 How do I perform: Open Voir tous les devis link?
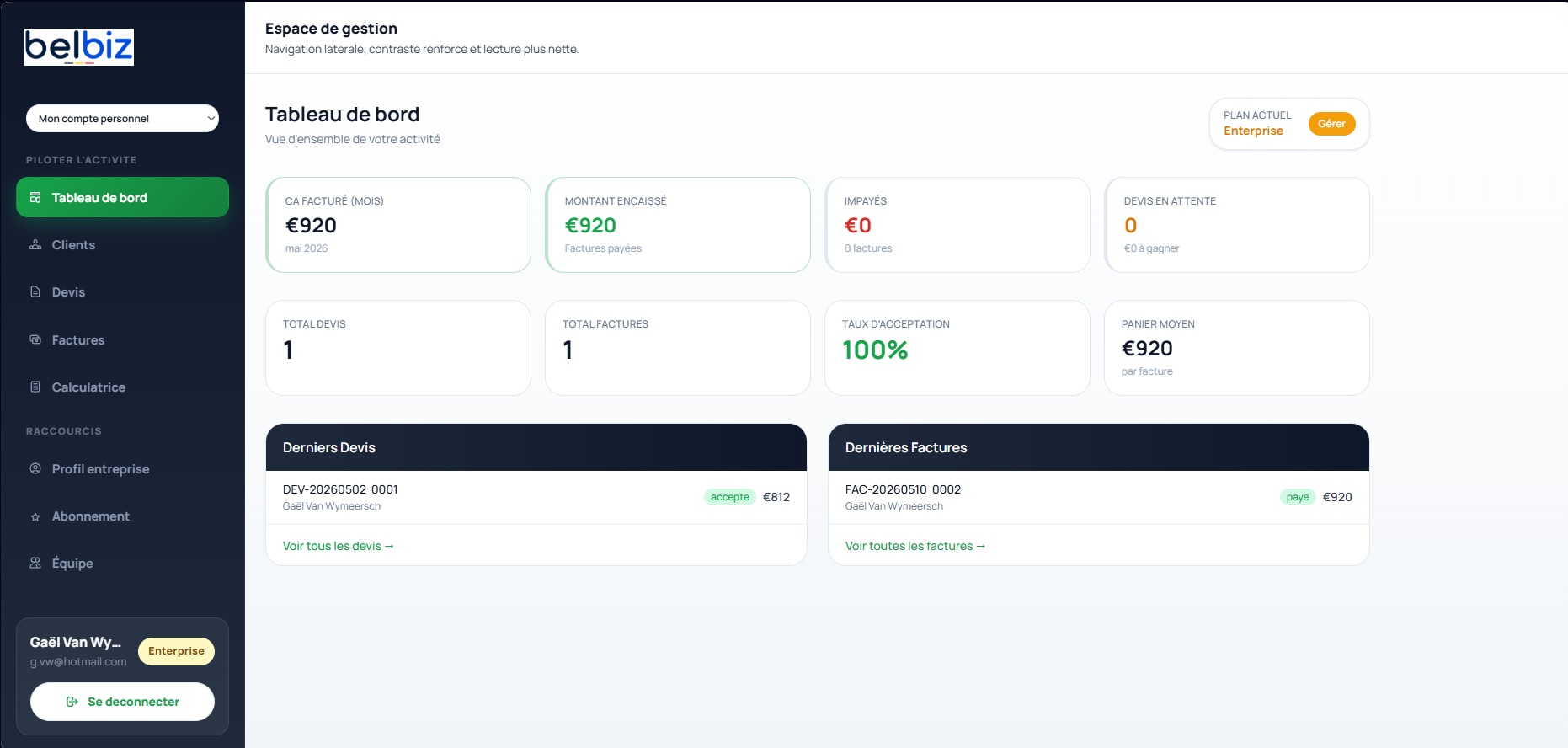(x=339, y=546)
